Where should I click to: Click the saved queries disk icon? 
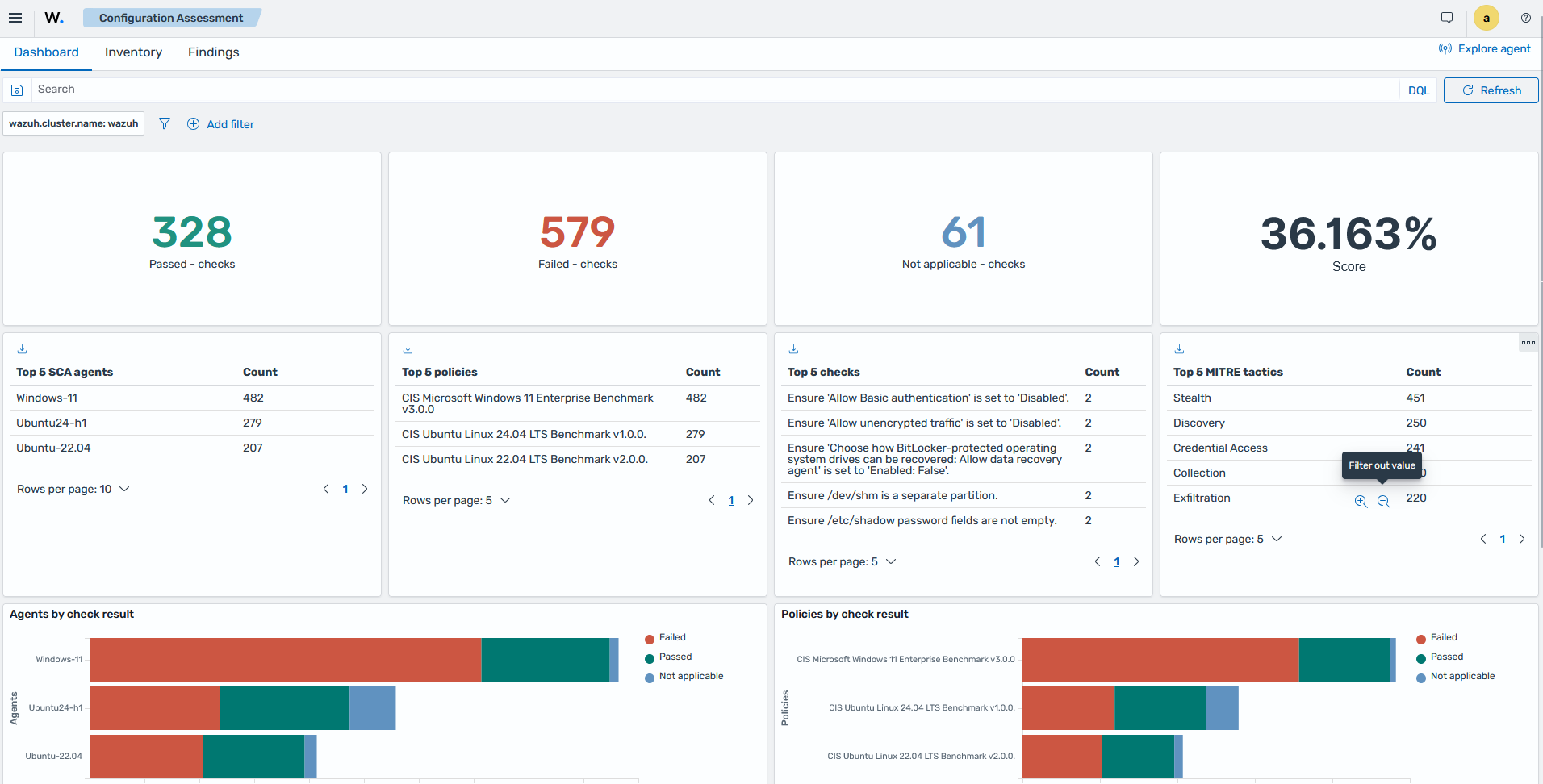click(x=17, y=90)
